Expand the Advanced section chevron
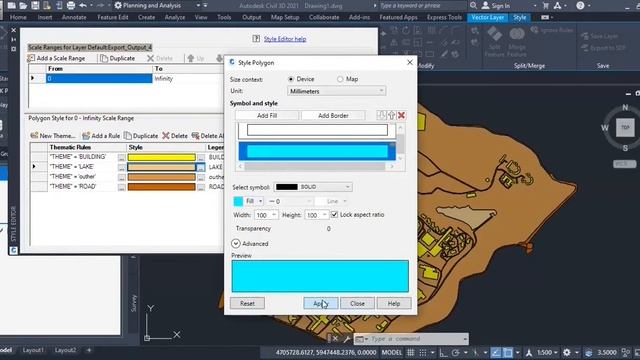 236,243
